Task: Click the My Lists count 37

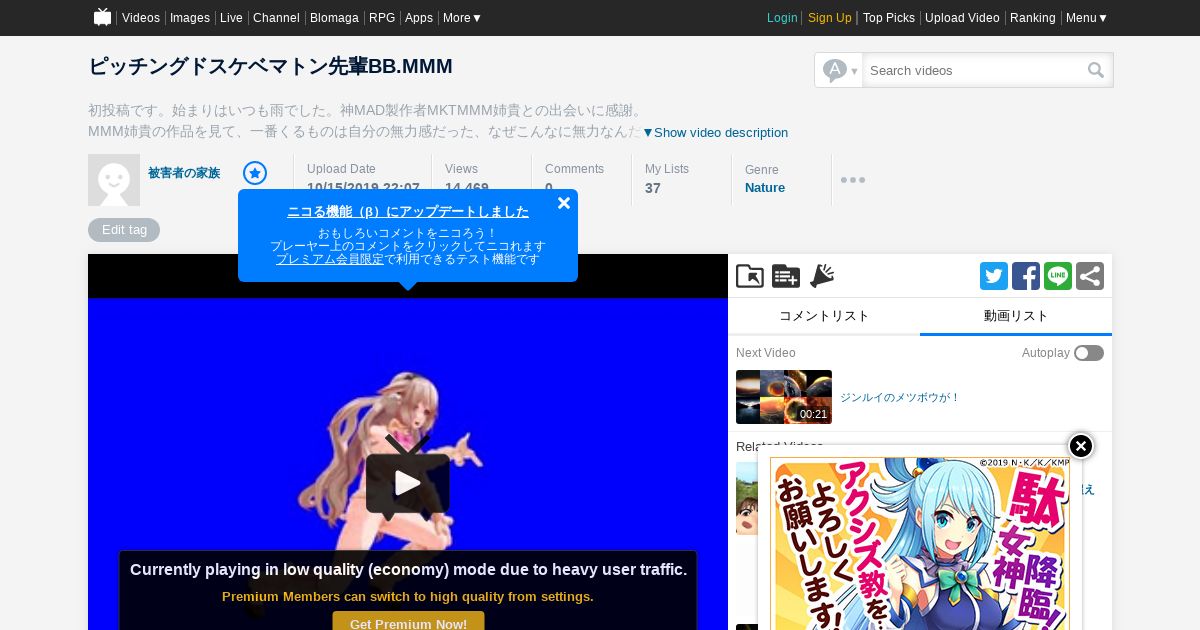Action: (x=653, y=188)
